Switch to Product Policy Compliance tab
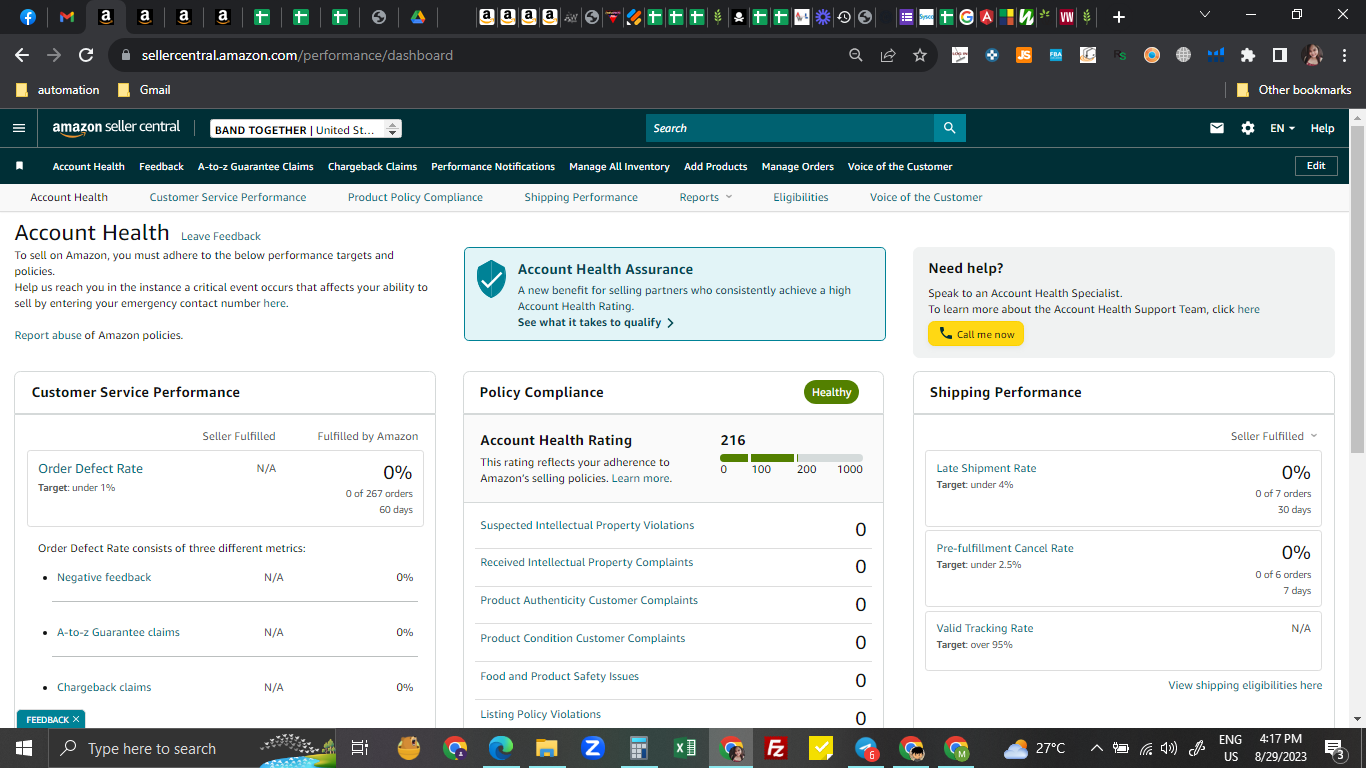Image resolution: width=1366 pixels, height=768 pixels. click(415, 197)
